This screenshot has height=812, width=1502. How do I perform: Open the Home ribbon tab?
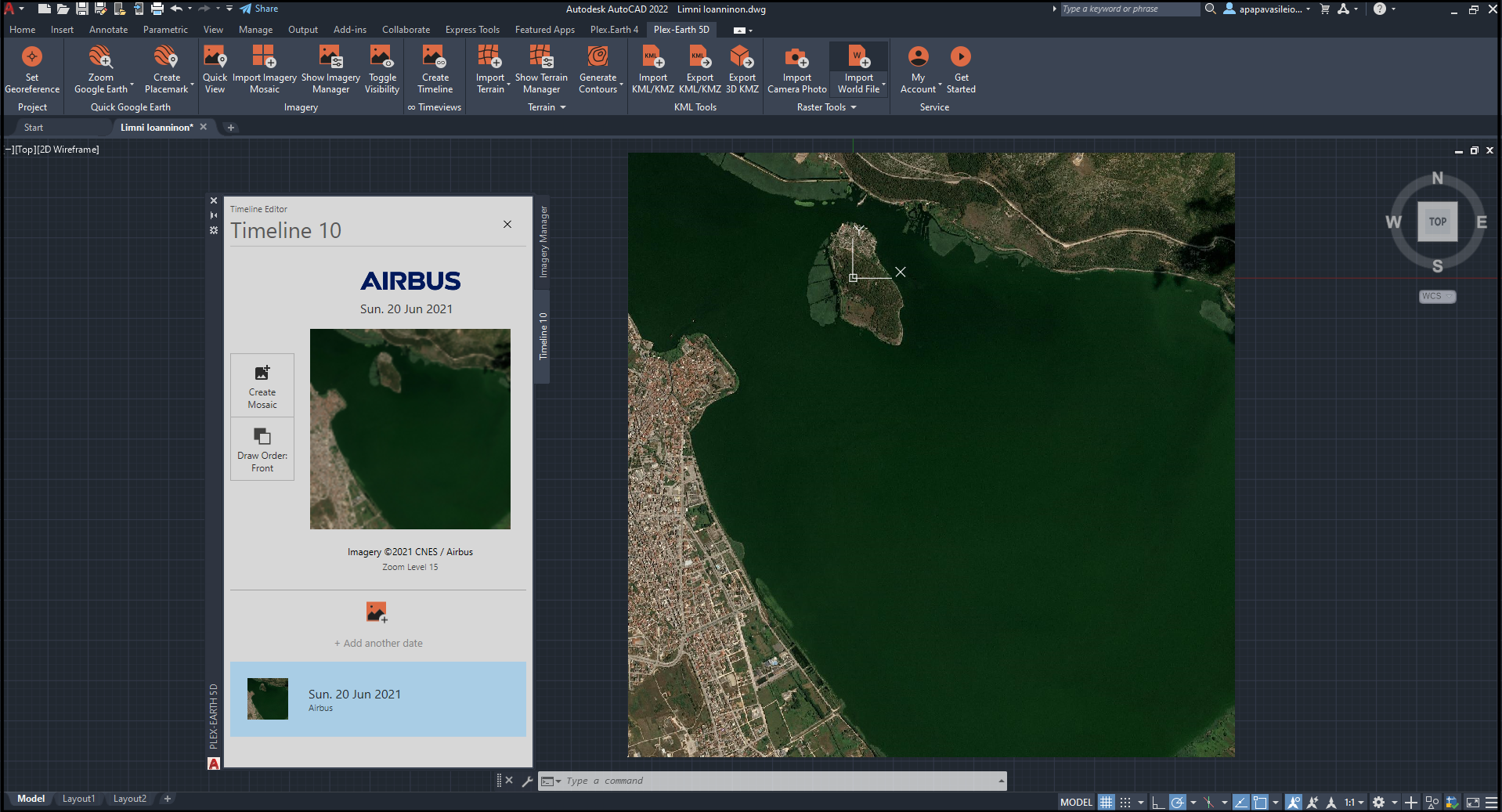pos(23,30)
